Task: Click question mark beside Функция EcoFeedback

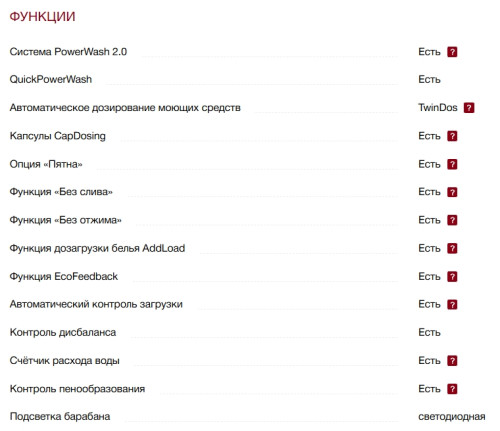Action: [x=452, y=276]
